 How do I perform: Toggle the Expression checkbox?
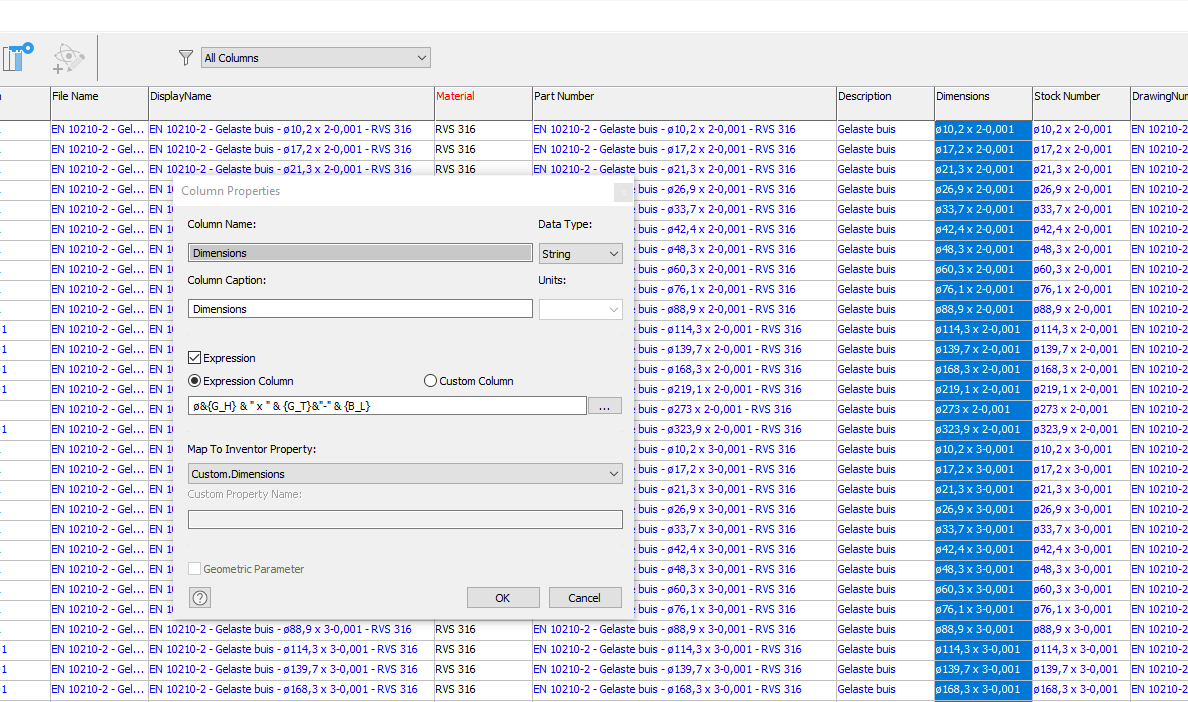tap(195, 357)
